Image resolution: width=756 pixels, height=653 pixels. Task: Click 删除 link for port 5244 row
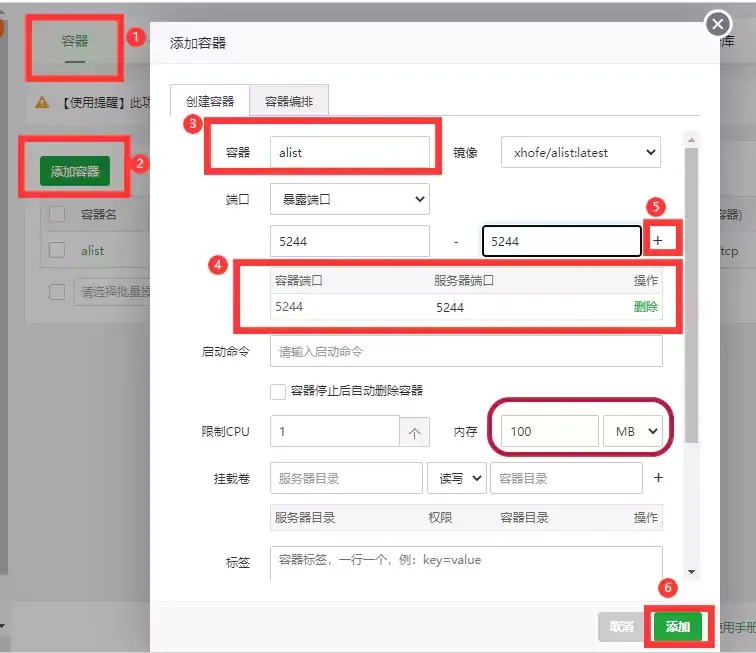tap(646, 306)
